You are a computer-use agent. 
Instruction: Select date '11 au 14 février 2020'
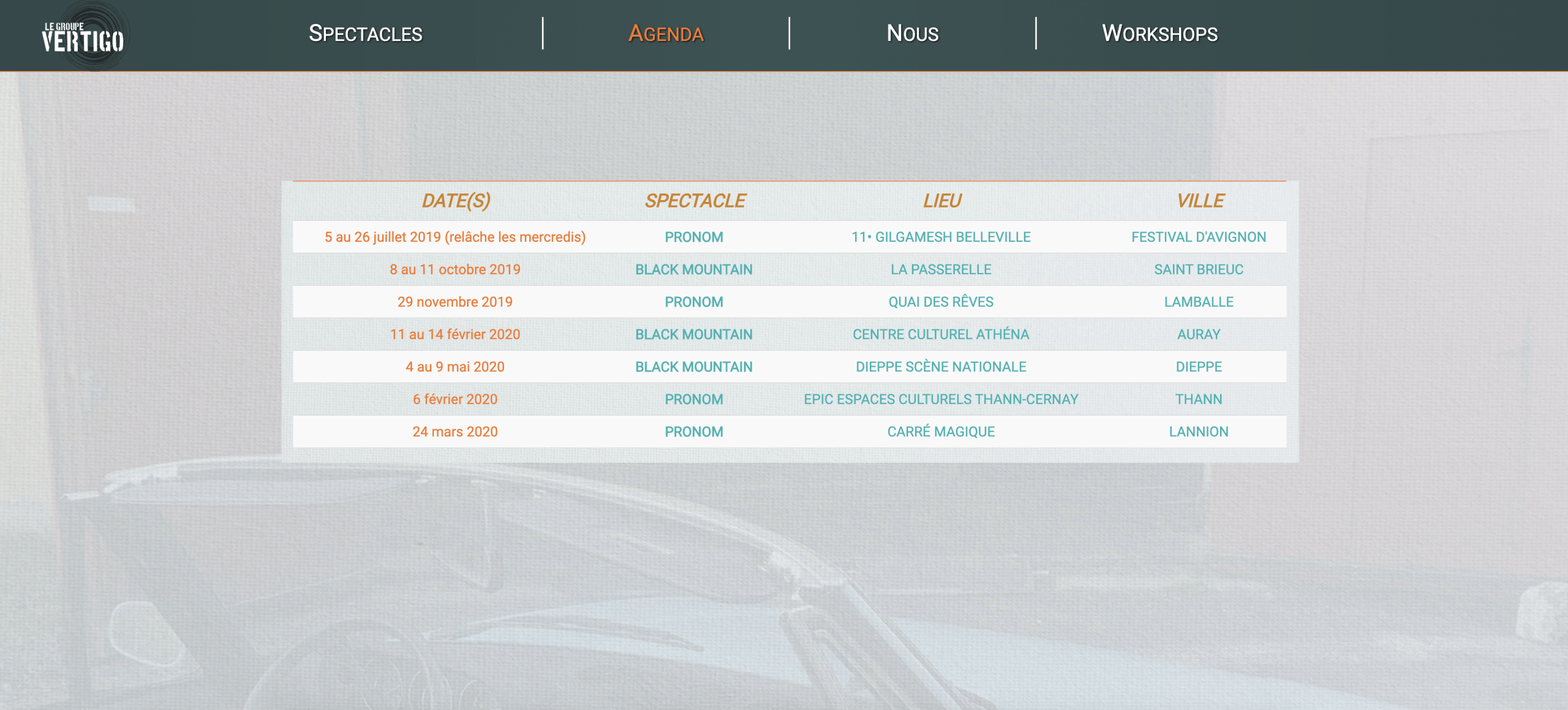click(x=455, y=334)
